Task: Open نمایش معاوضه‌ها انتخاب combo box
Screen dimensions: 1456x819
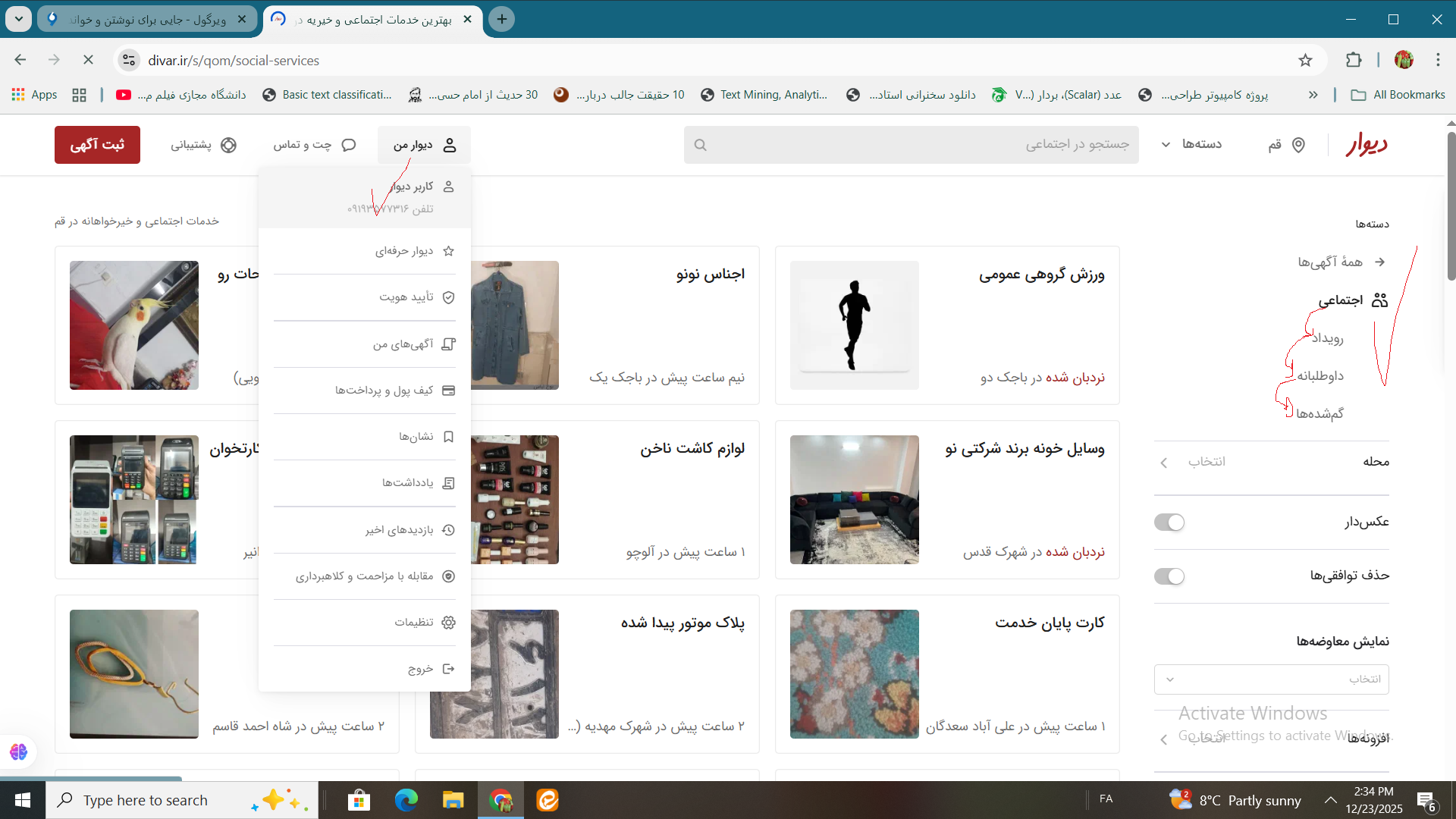Action: point(1271,679)
